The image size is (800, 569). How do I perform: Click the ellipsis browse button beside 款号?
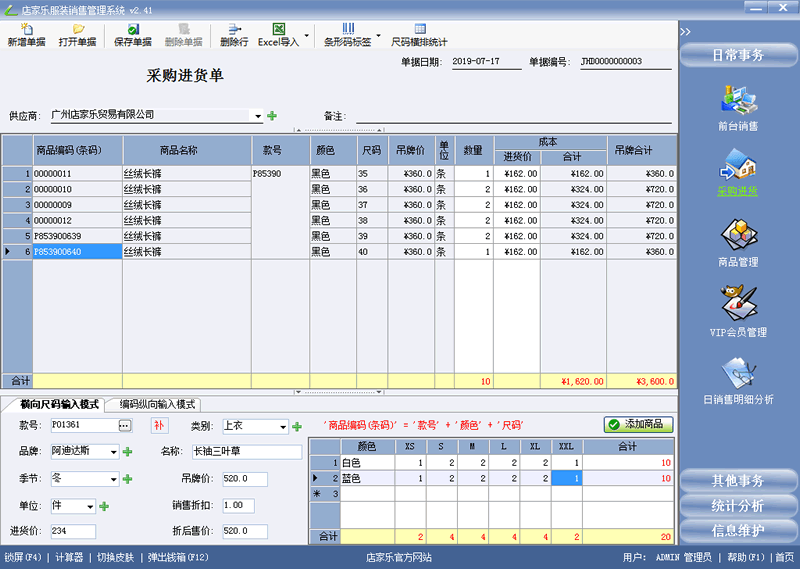[x=124, y=426]
